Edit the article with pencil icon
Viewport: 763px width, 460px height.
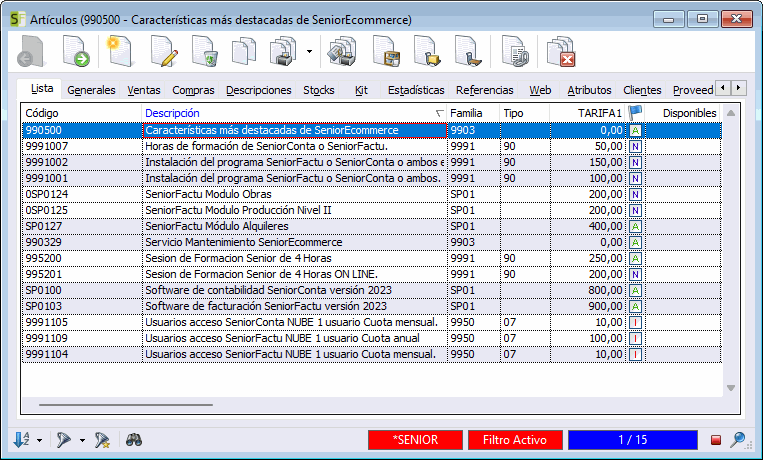tap(163, 51)
